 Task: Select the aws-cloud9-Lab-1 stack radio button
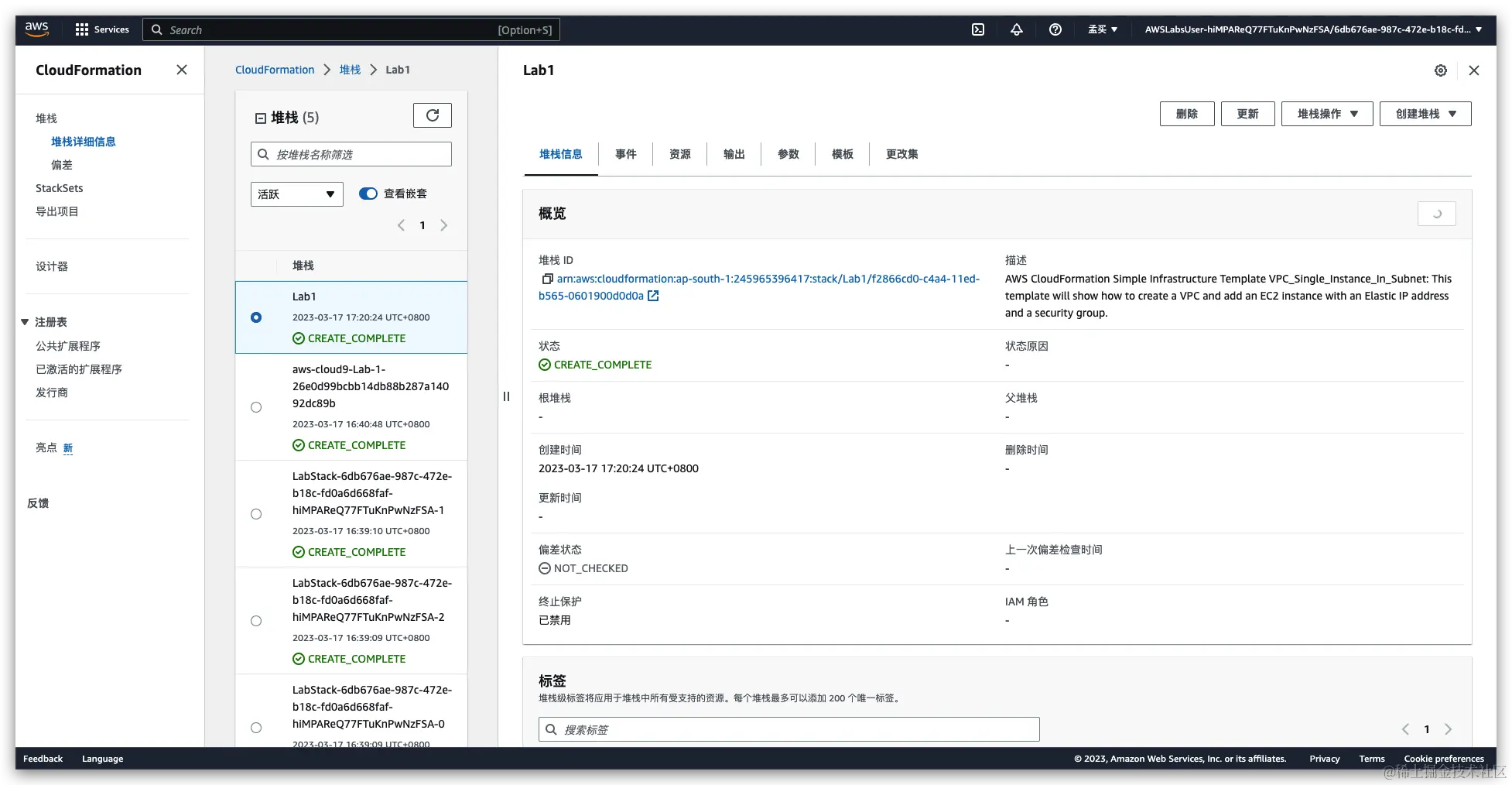pos(256,407)
